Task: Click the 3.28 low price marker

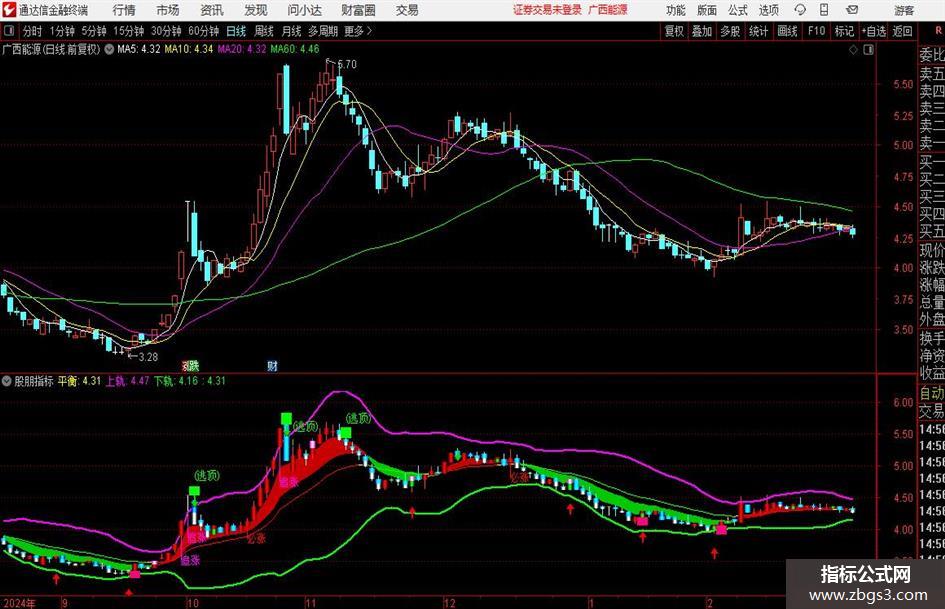Action: pyautogui.click(x=148, y=357)
